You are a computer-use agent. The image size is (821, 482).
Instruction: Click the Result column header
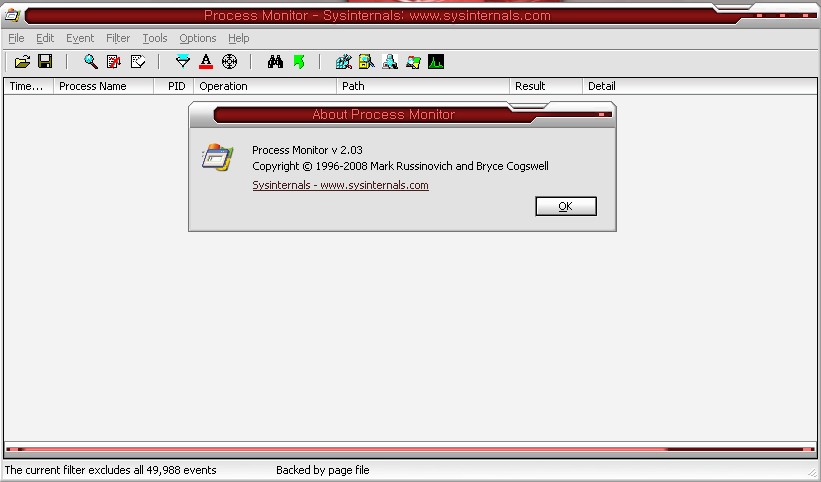click(x=546, y=86)
